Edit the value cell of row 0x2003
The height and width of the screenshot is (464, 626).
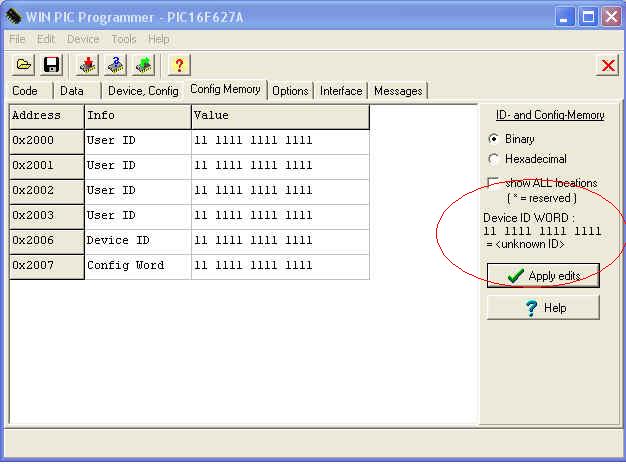[280, 216]
